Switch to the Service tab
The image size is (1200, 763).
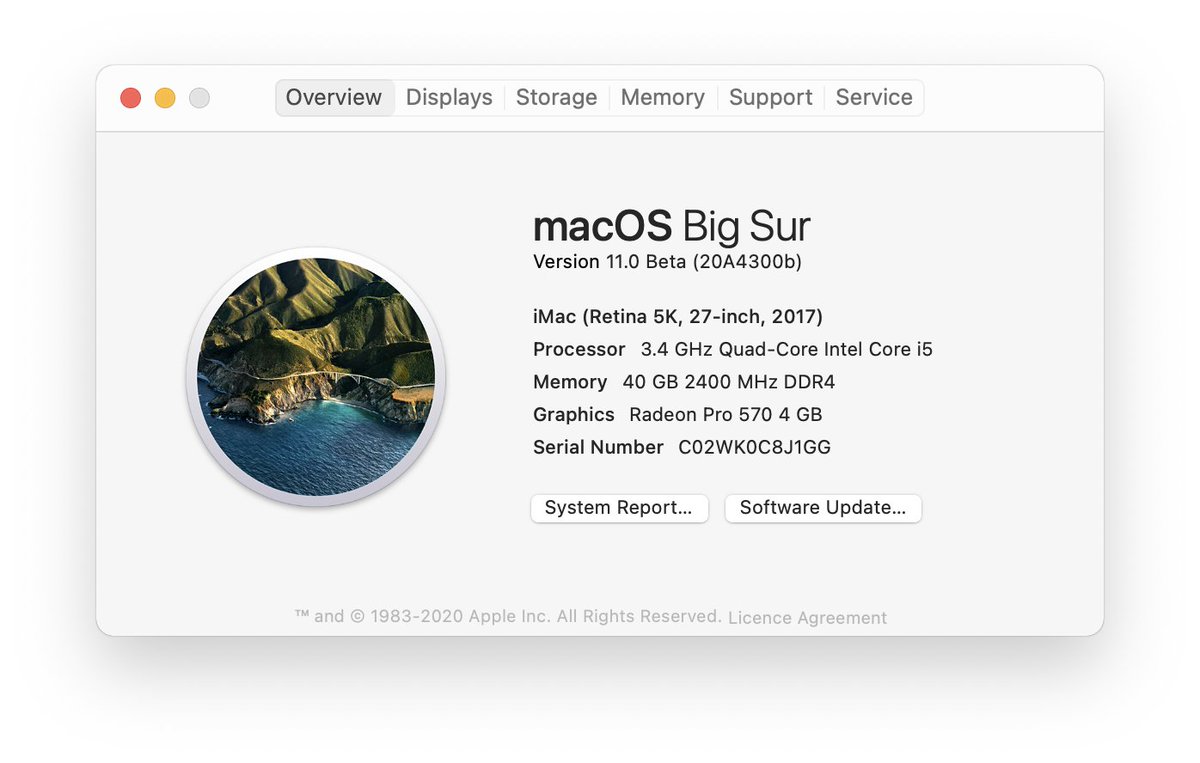(874, 98)
